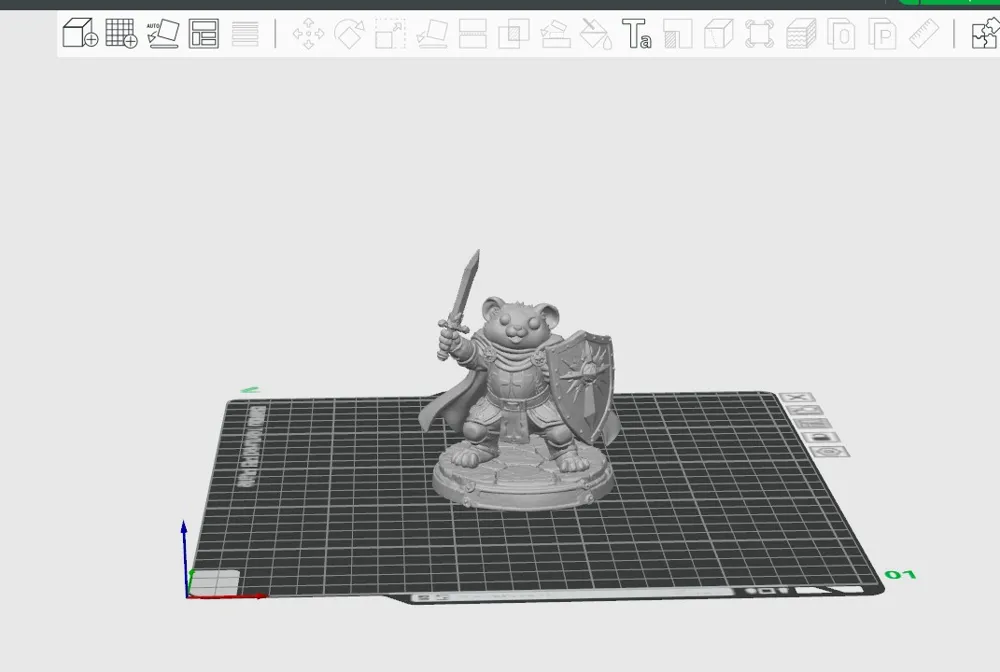Click the green plate number 01
This screenshot has width=1000, height=672.
tap(901, 575)
